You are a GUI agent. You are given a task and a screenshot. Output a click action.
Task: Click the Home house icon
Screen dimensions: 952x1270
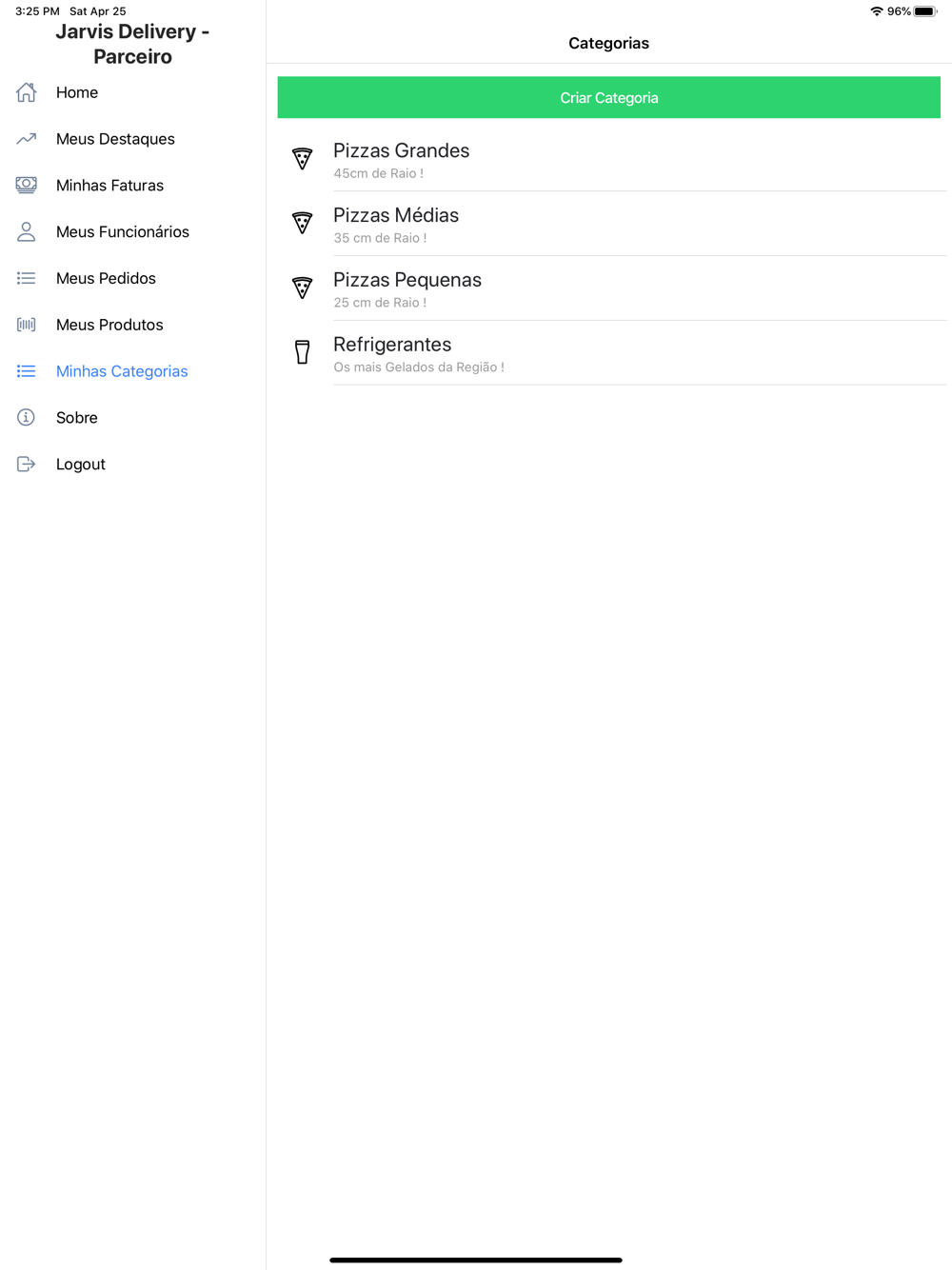click(27, 92)
